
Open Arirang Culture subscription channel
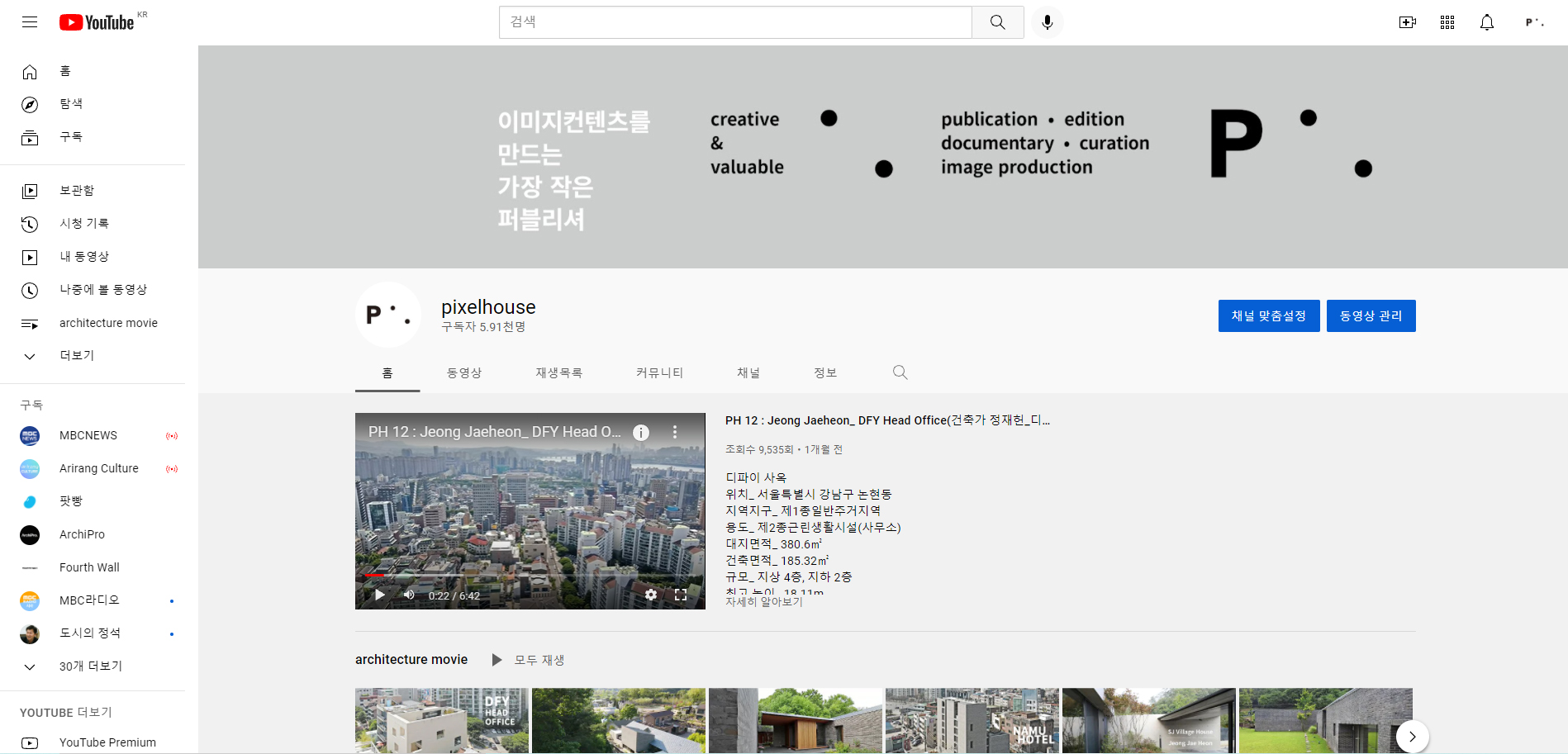pos(93,468)
